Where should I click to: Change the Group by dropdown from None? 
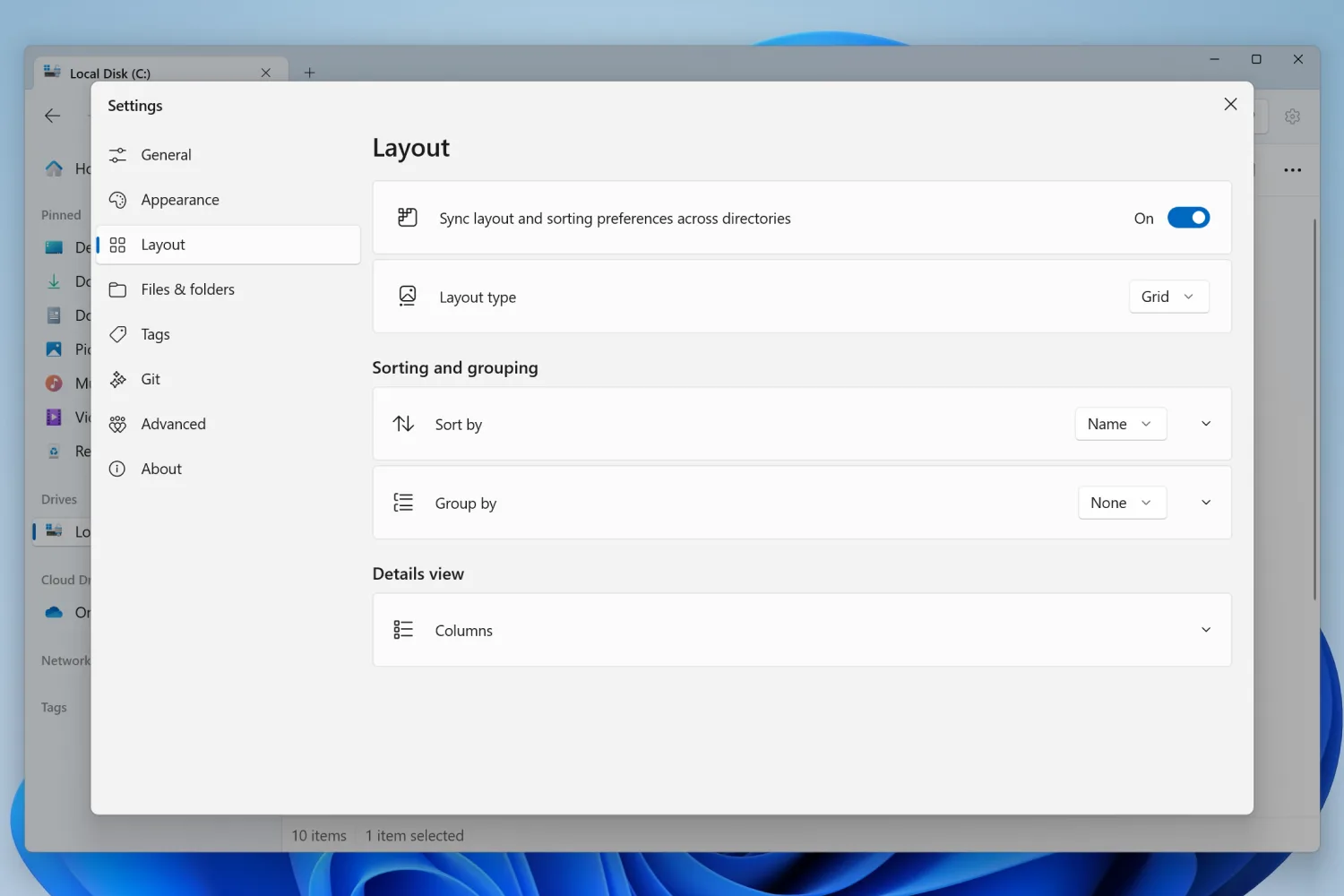pos(1122,502)
